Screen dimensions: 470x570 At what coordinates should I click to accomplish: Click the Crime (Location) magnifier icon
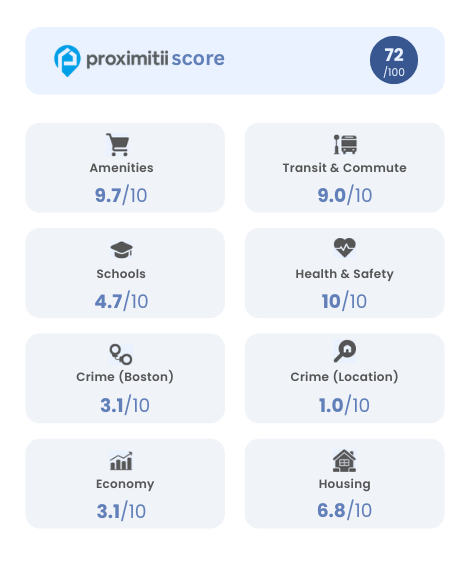pyautogui.click(x=345, y=351)
